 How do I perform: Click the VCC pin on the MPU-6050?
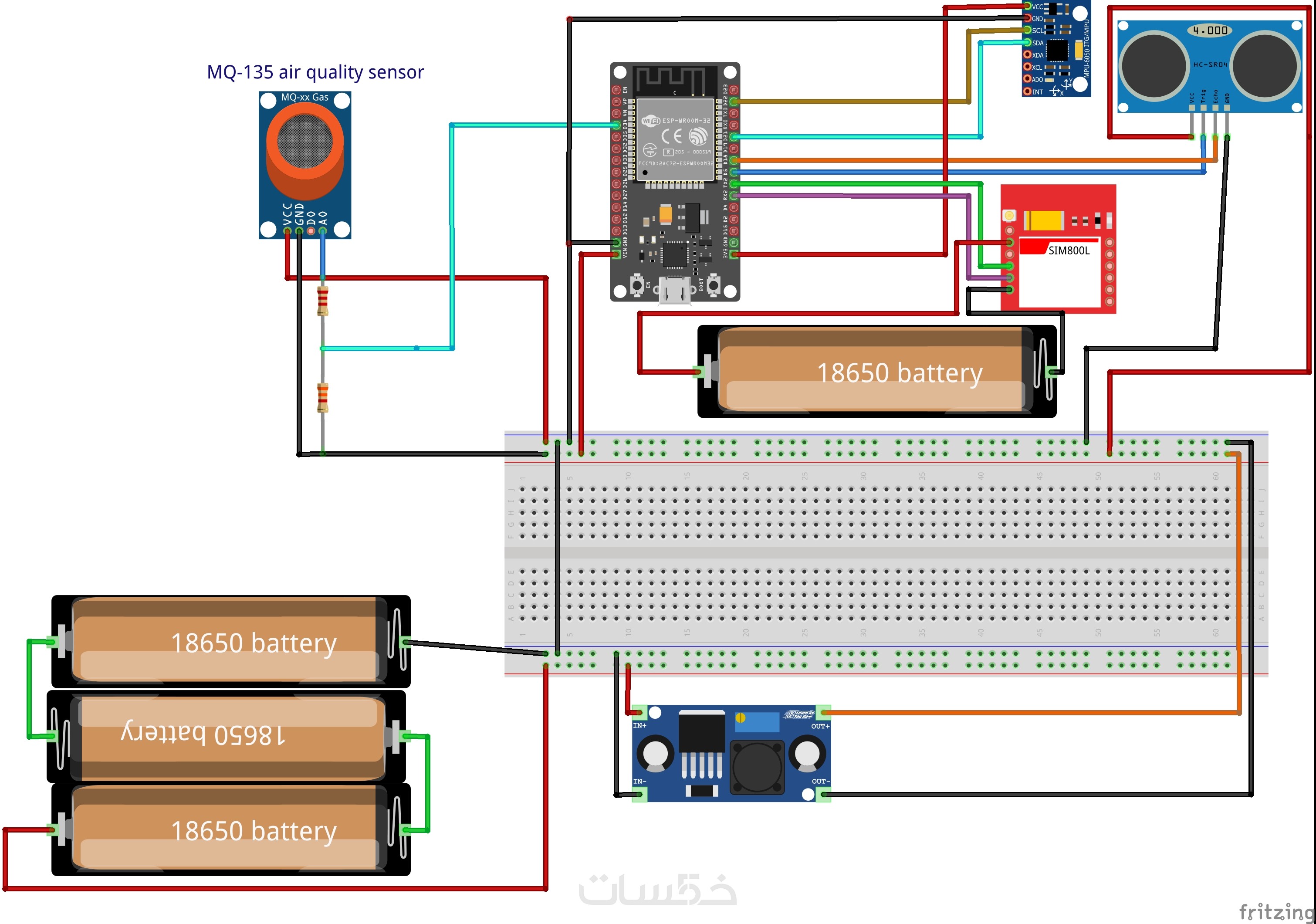click(x=1028, y=6)
